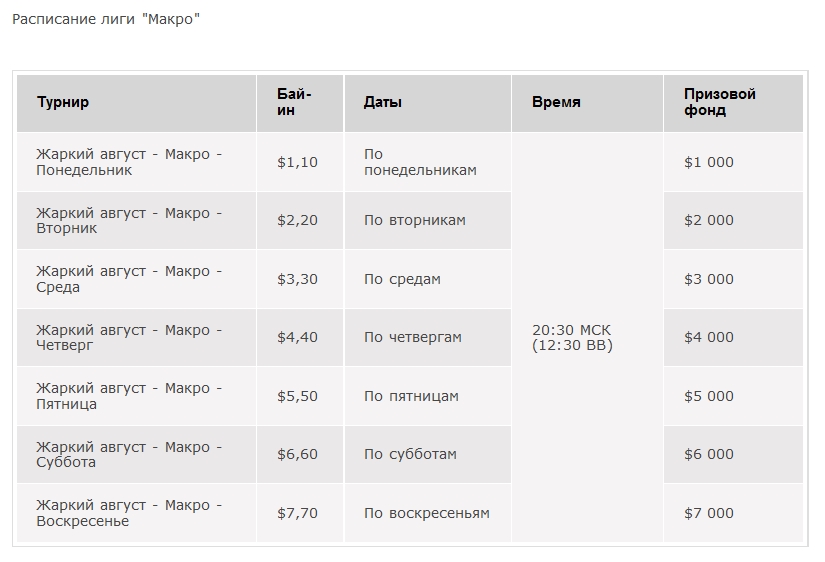Select the По средам dates cell
The width and height of the screenshot is (825, 562).
428,279
